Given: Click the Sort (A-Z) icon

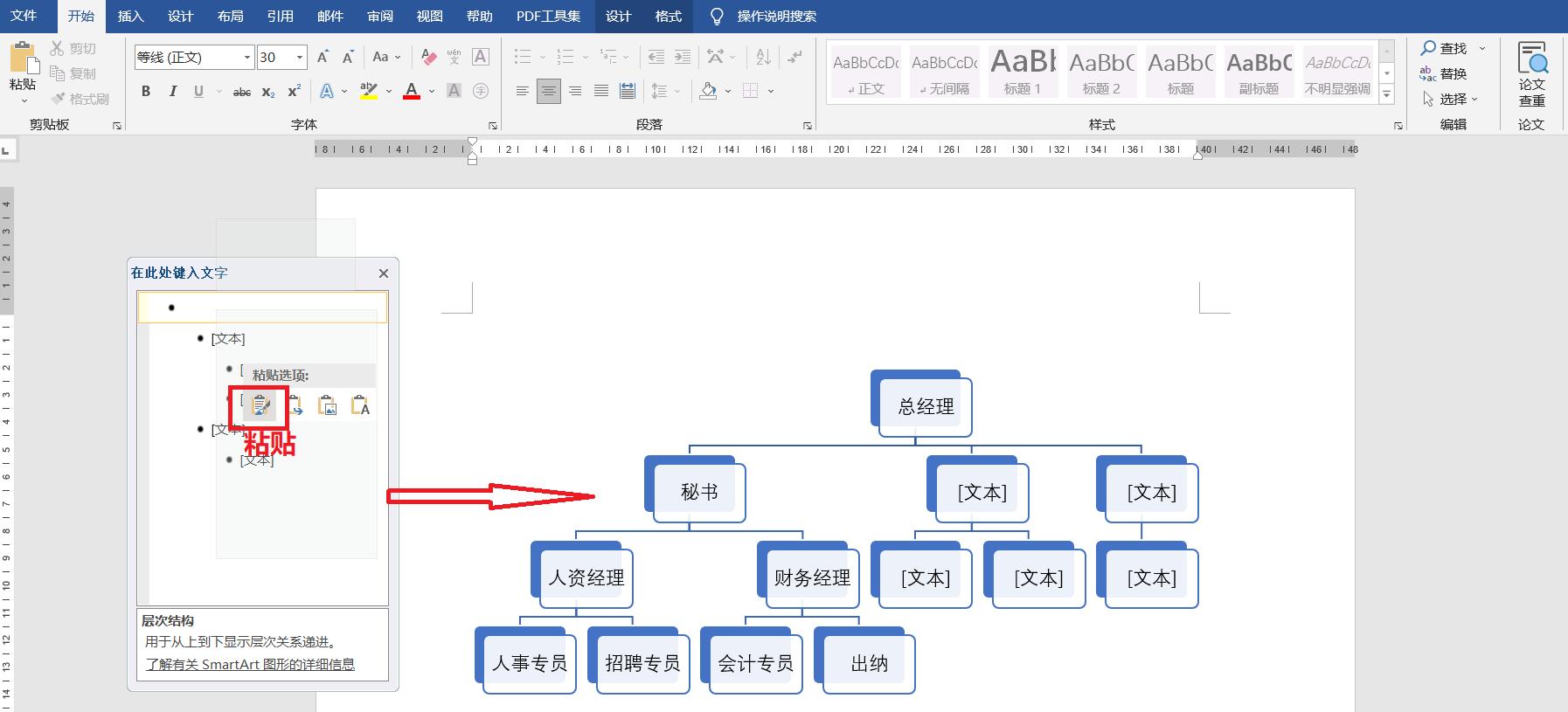Looking at the screenshot, I should [x=763, y=57].
